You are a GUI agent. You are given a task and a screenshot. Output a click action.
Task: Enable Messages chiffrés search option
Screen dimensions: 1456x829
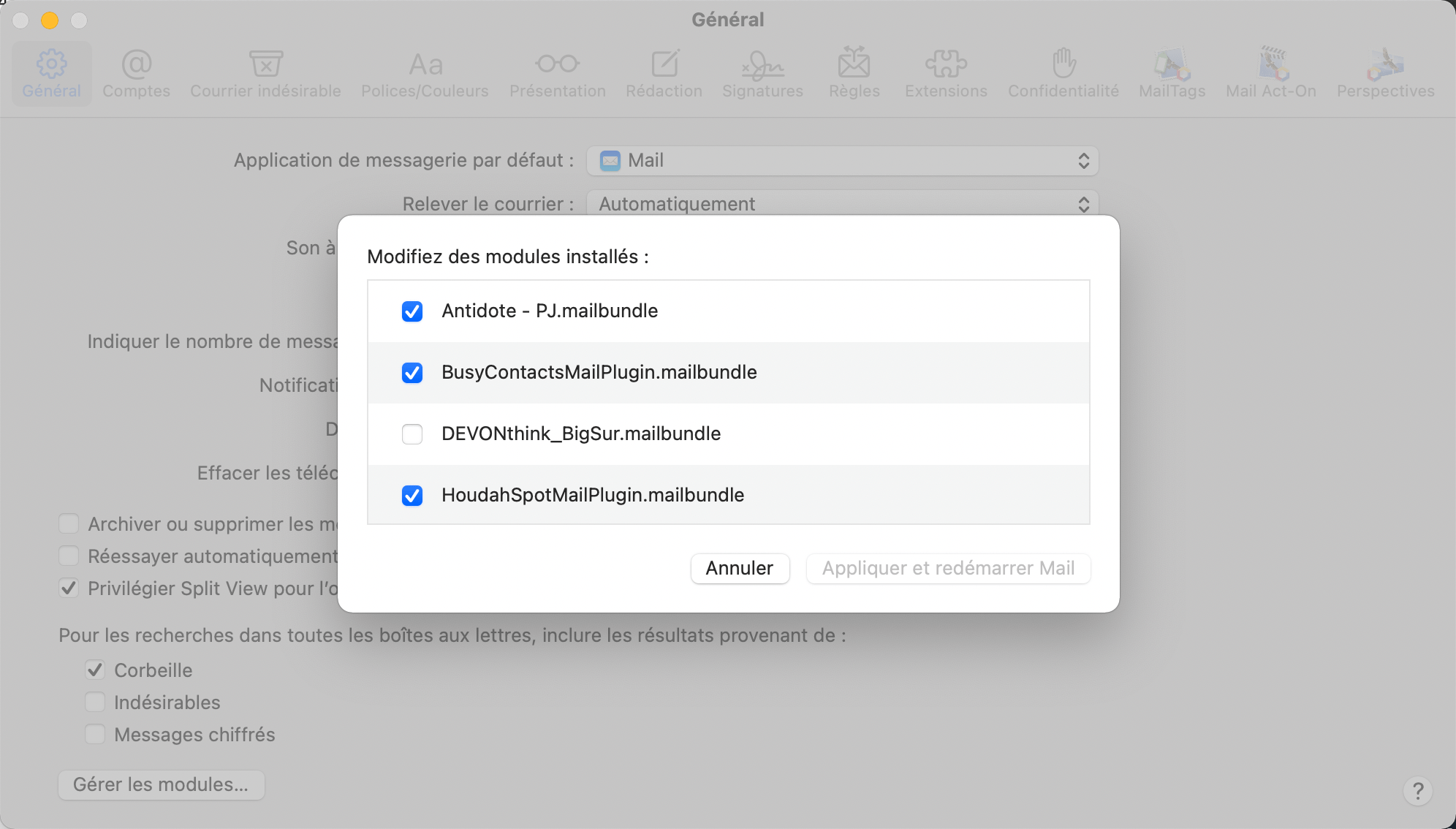tap(95, 735)
